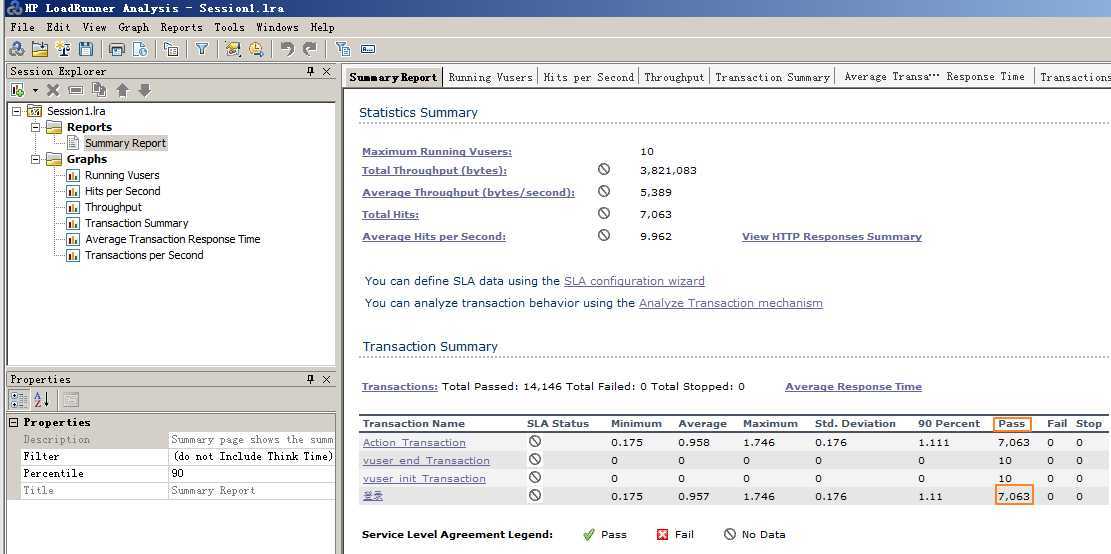Switch to the Hits per Second tab
The image size is (1111, 554).
(588, 77)
